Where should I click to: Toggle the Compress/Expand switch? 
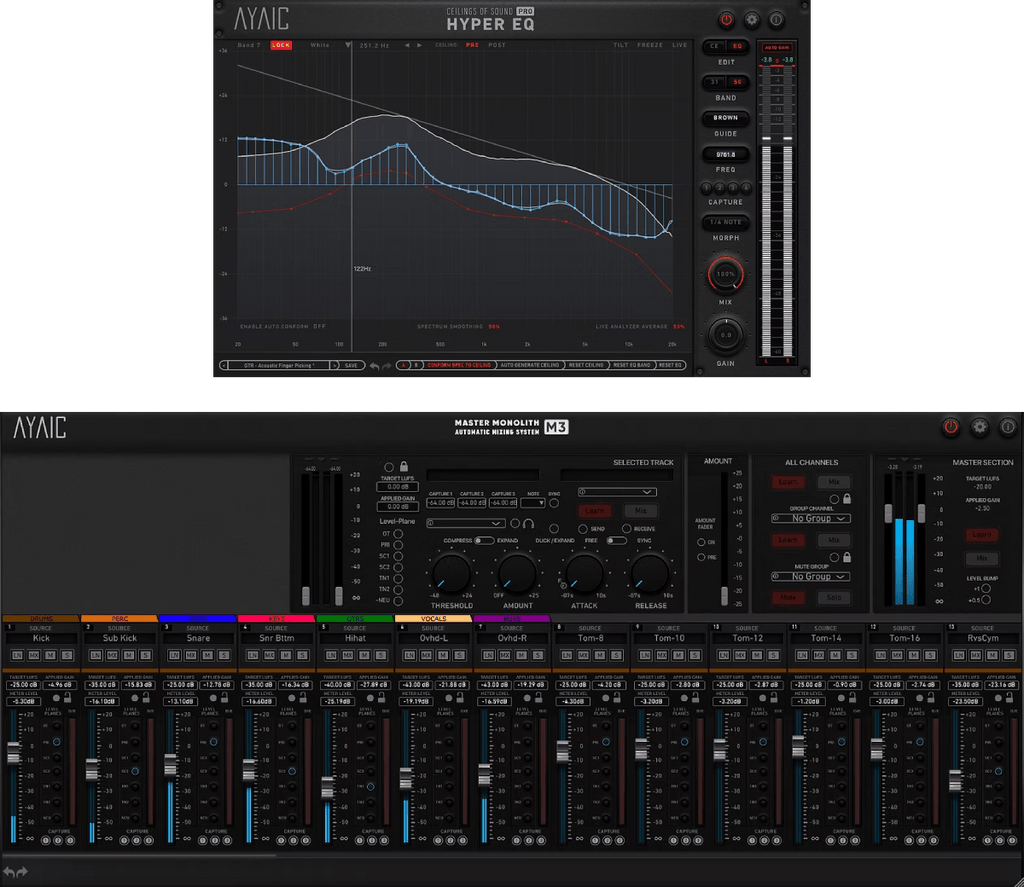(x=485, y=540)
